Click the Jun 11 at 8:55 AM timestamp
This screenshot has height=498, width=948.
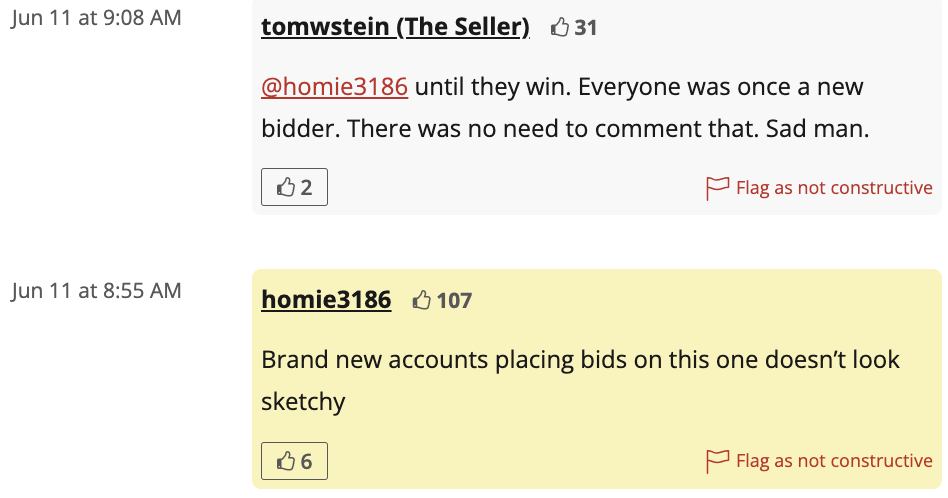[96, 291]
